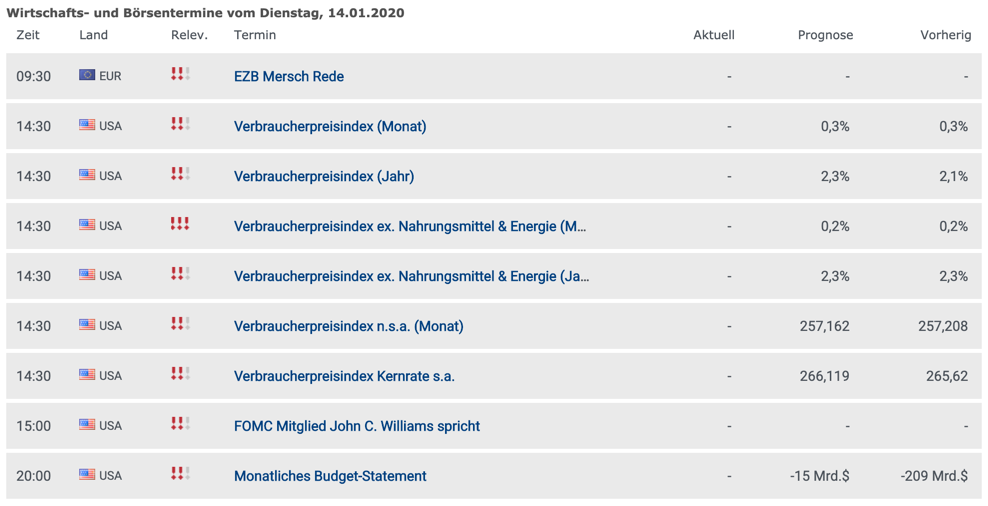Click the relevance icon of EZB Mersch Rede
This screenshot has width=988, height=506.
click(x=180, y=74)
